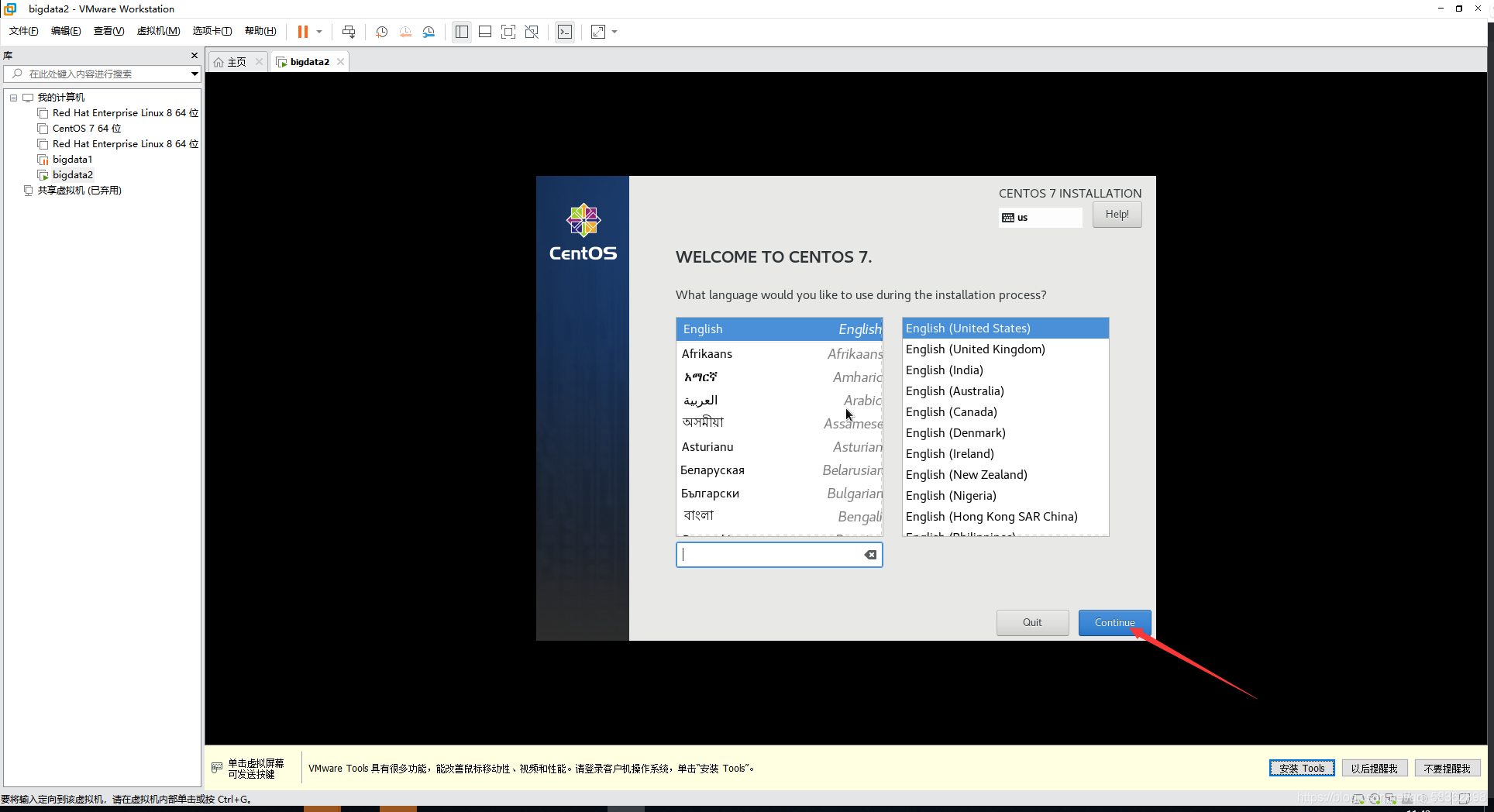Open the library search filter dropdown
This screenshot has height=812, width=1494.
[x=194, y=74]
